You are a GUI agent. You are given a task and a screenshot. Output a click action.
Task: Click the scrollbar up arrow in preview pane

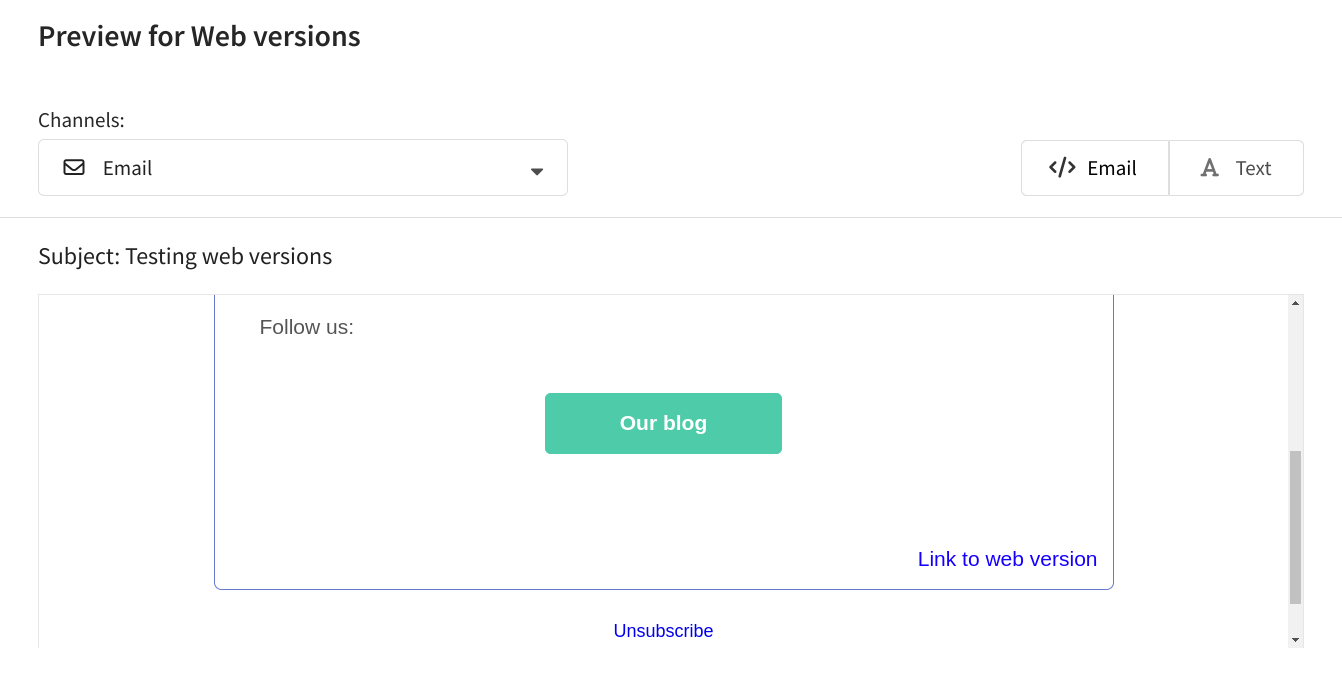(1295, 303)
